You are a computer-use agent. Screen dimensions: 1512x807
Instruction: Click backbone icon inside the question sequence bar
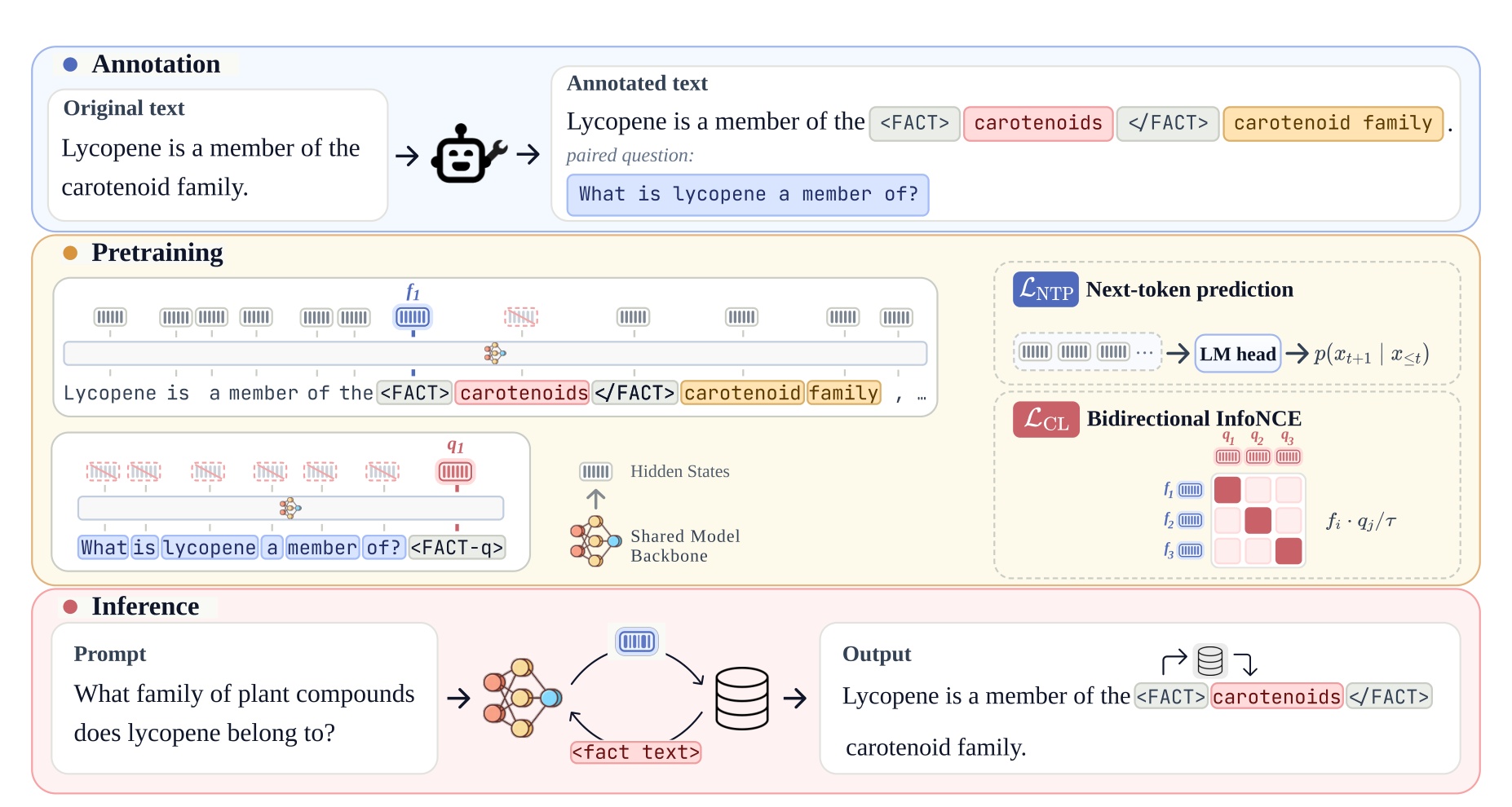(x=290, y=508)
